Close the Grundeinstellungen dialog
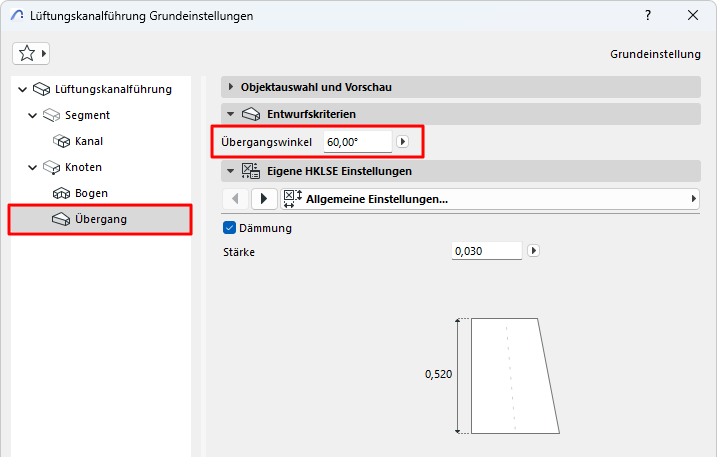The image size is (717, 457). [x=693, y=16]
